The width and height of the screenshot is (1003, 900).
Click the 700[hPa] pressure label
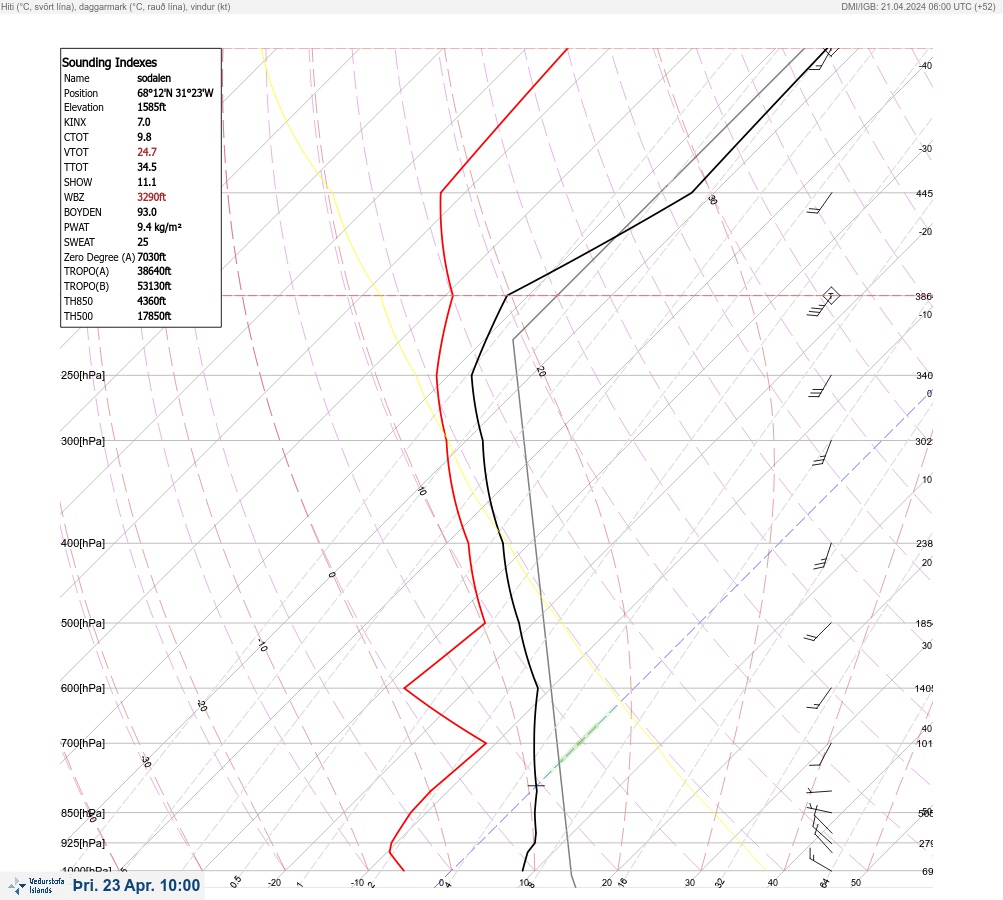pos(83,743)
